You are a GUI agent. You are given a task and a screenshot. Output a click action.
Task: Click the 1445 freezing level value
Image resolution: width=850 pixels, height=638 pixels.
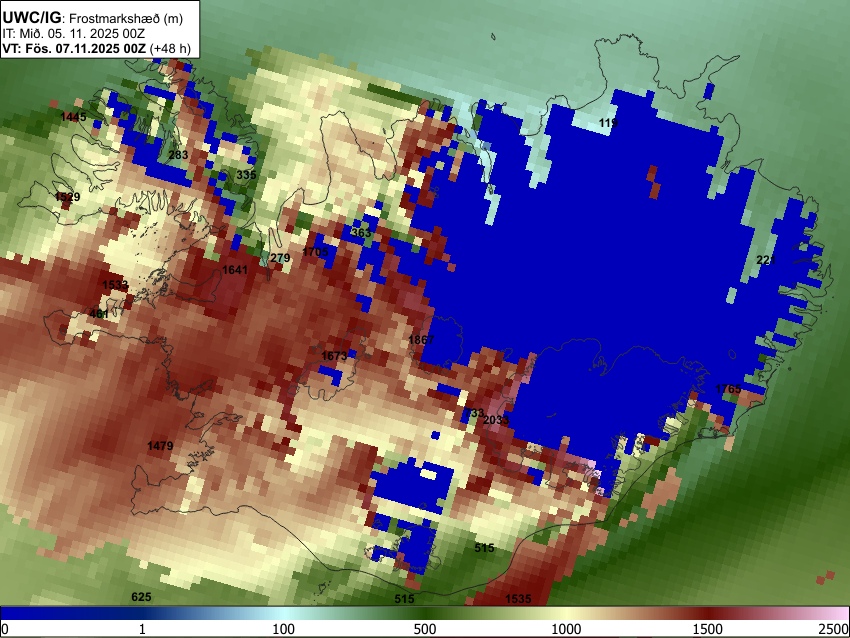click(73, 117)
